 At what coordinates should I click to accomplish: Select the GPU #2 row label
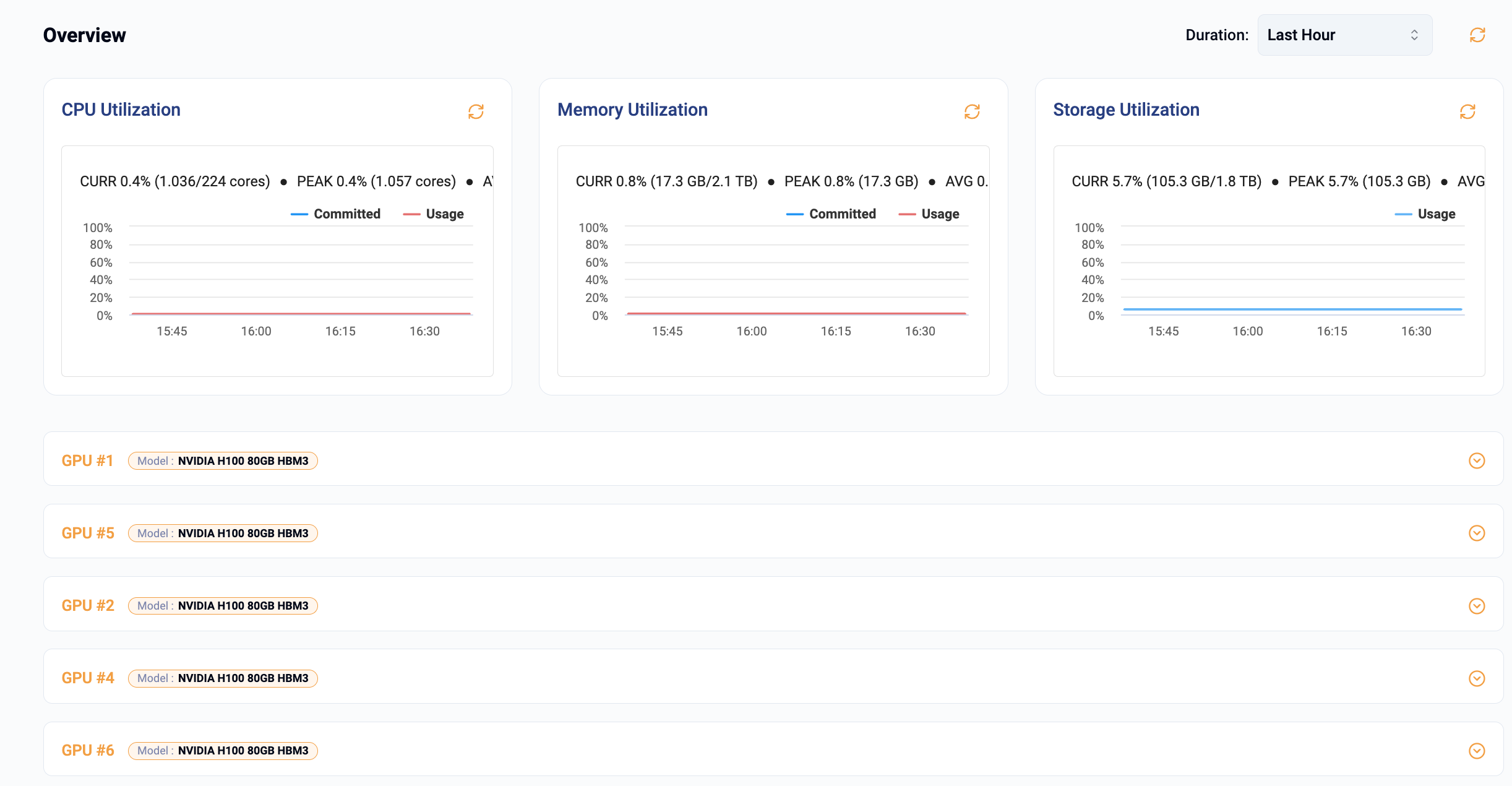(x=87, y=606)
